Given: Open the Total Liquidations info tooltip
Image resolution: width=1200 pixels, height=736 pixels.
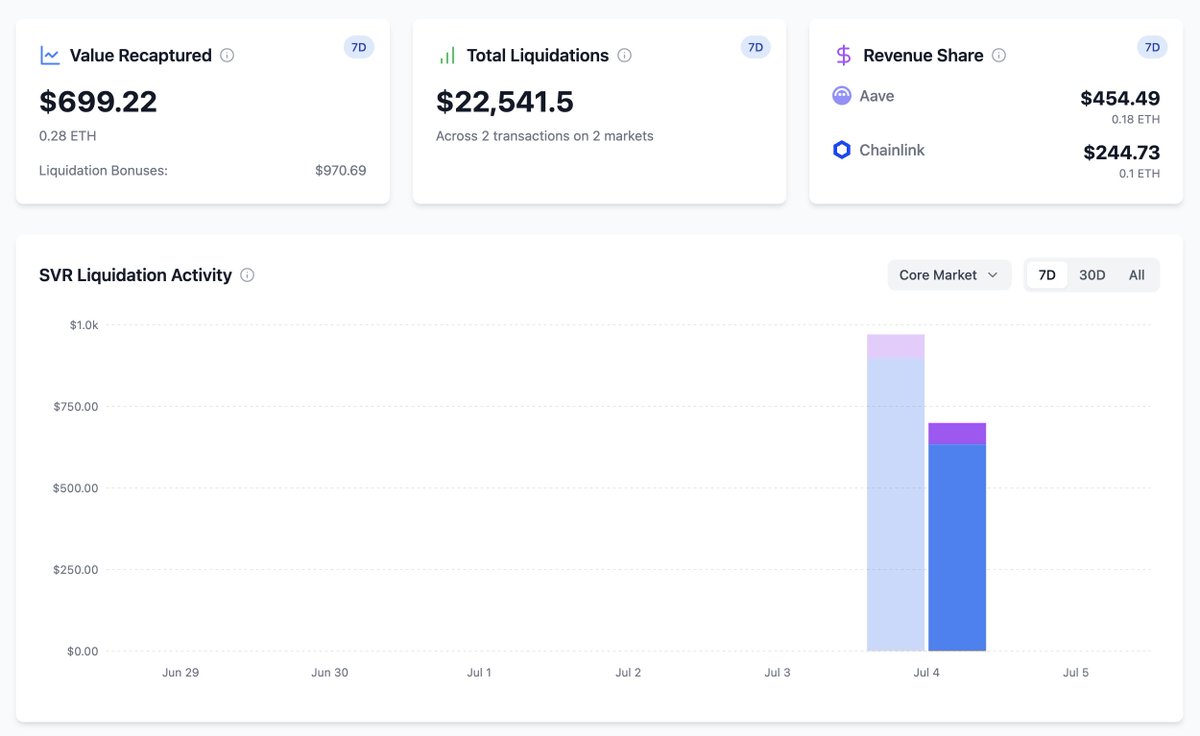Looking at the screenshot, I should [625, 56].
